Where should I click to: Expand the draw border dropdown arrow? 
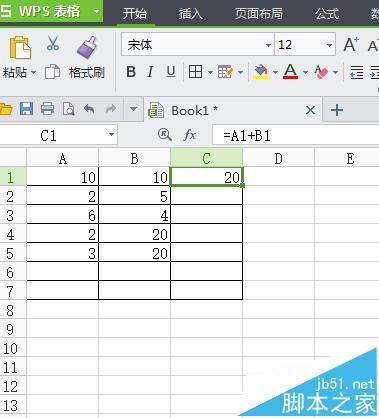click(x=240, y=72)
